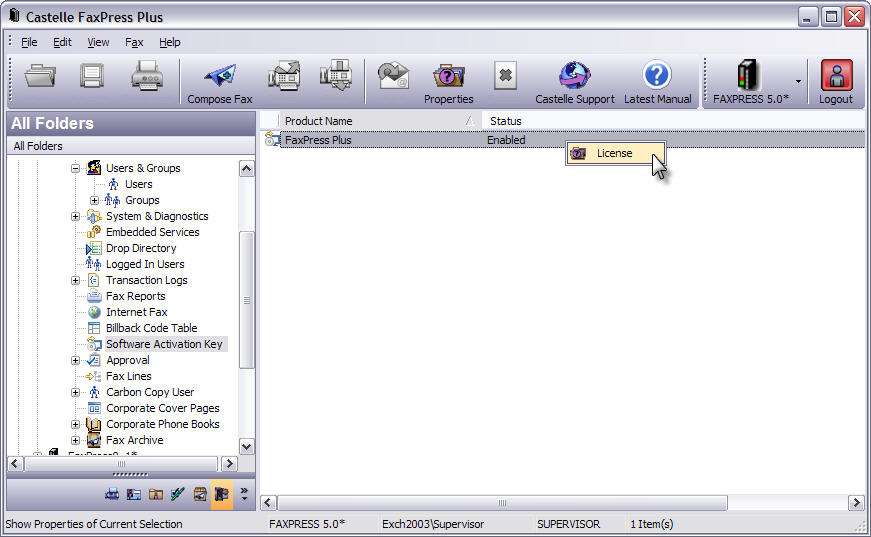Screen dimensions: 871x537
Task: Collapse the Users & Groups tree node
Action: click(x=76, y=168)
